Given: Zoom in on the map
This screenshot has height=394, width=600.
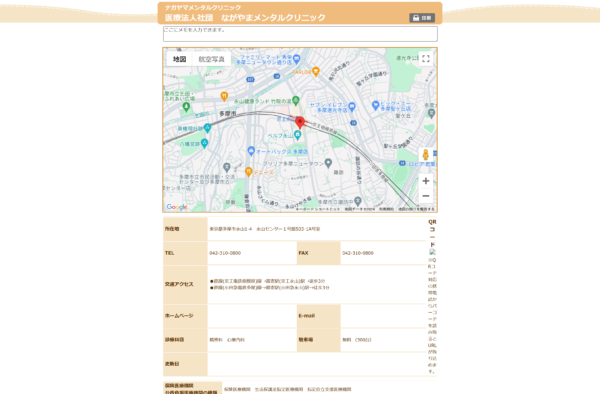Looking at the screenshot, I should pos(426,181).
